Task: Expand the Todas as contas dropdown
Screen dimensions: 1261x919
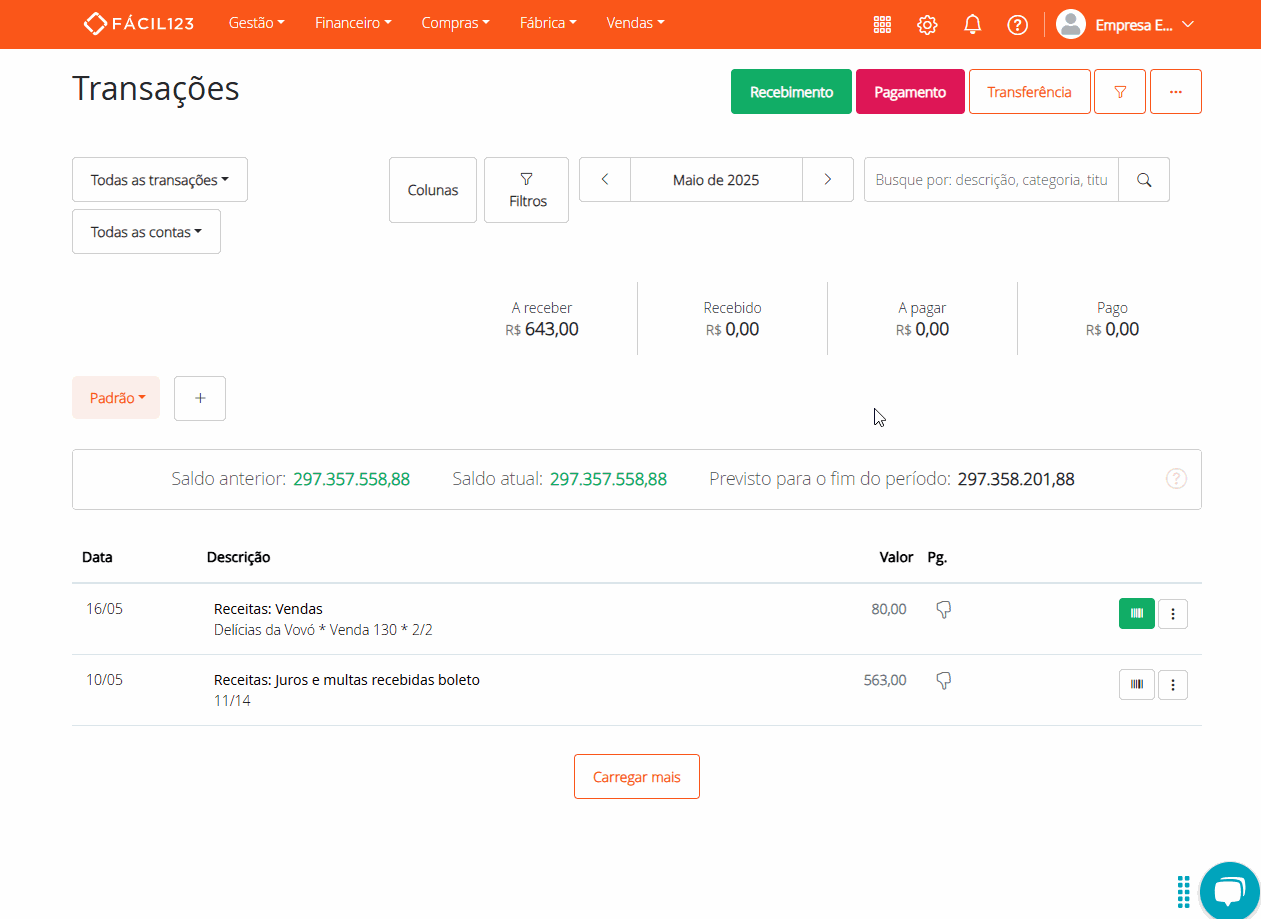Action: coord(146,232)
